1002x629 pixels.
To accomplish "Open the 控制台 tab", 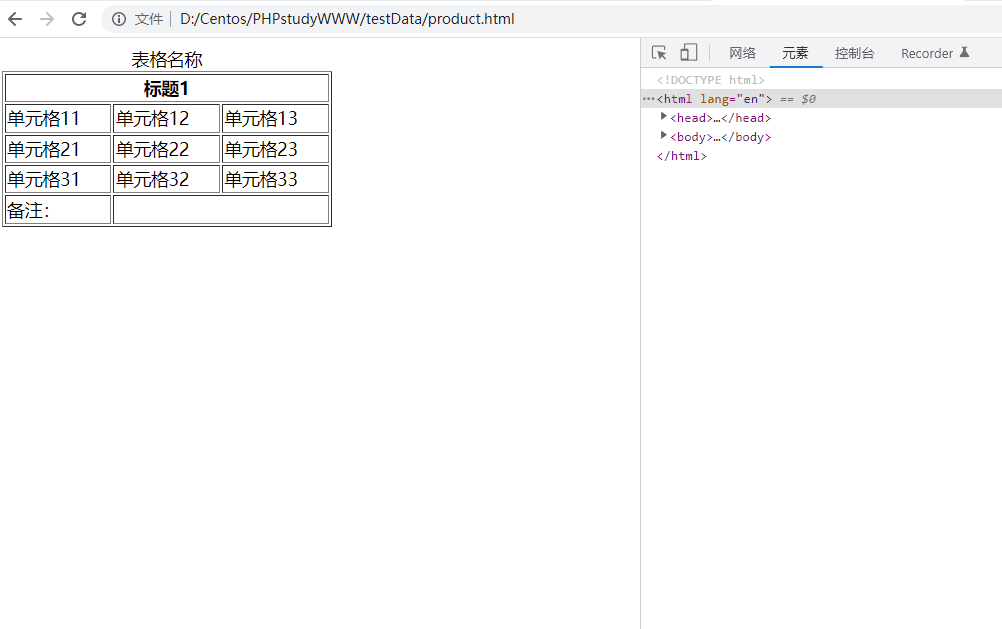I will pos(854,53).
